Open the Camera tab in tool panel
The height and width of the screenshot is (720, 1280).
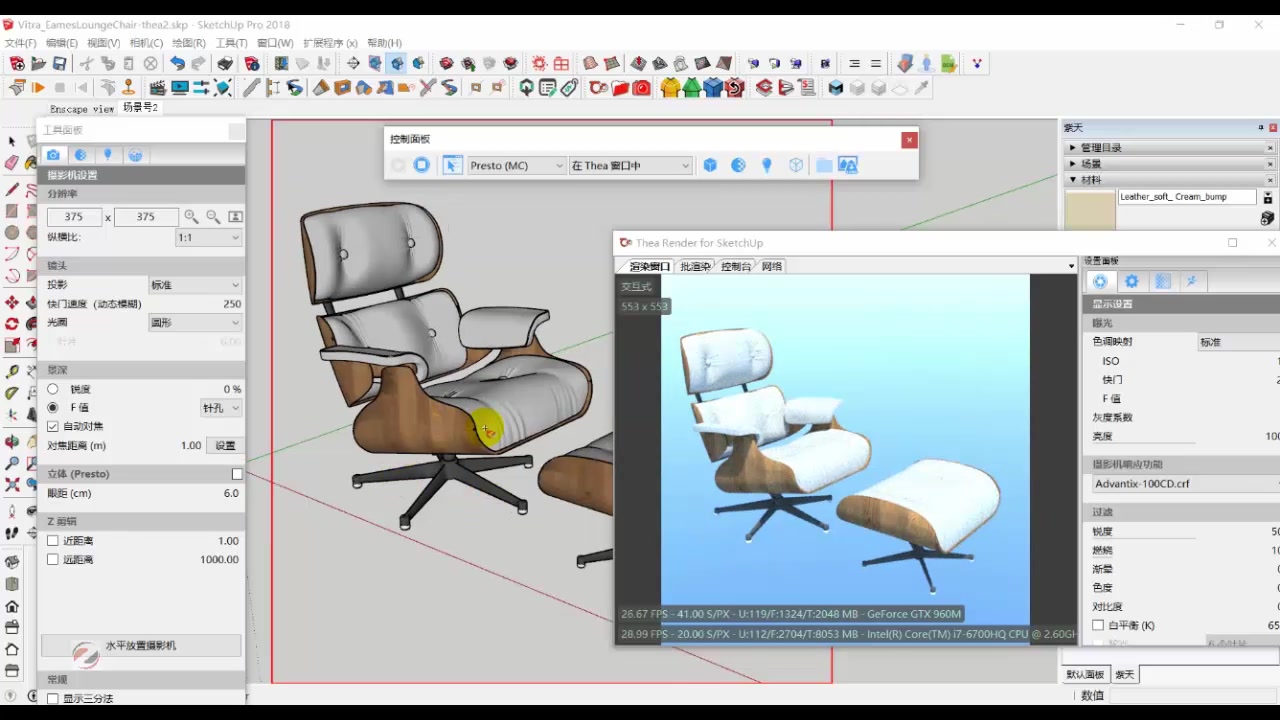click(53, 155)
